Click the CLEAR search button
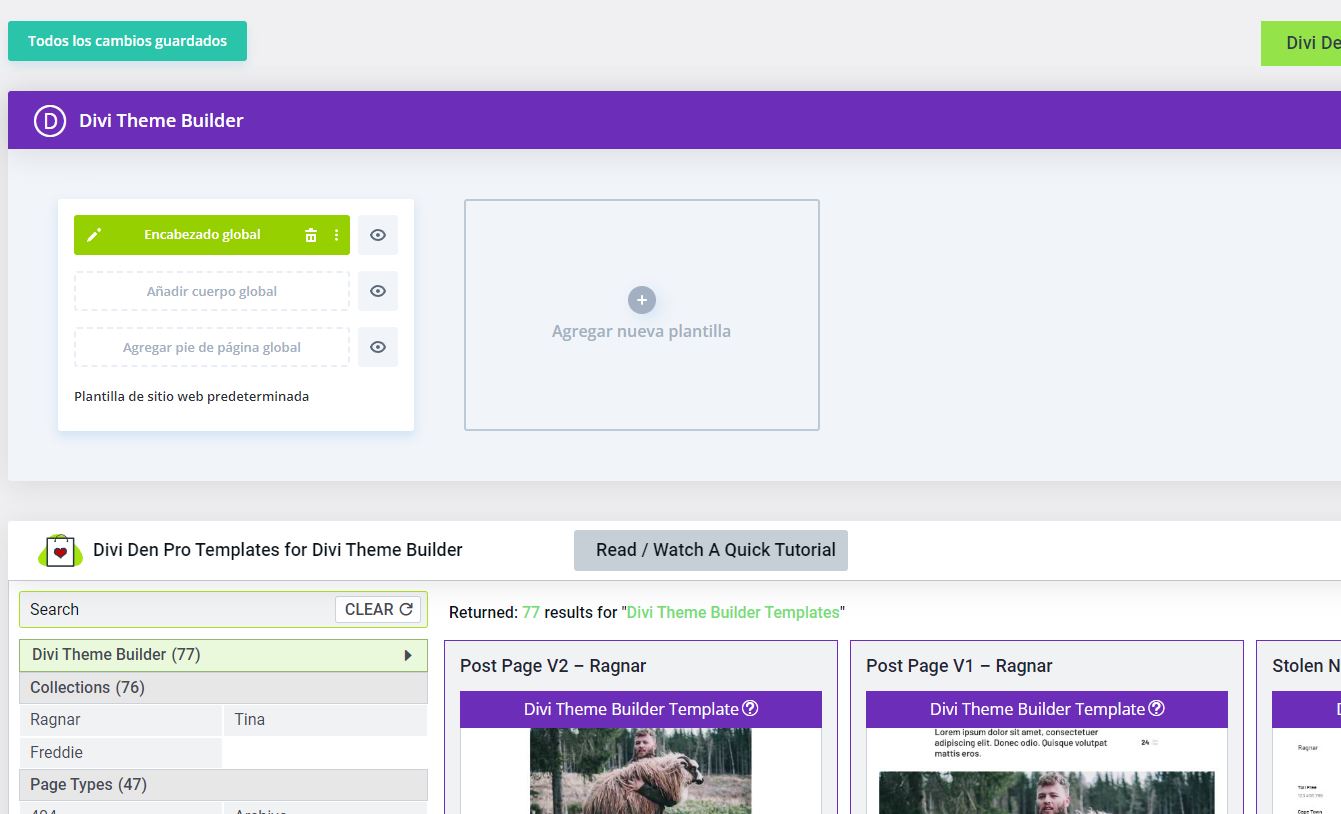 pyautogui.click(x=378, y=609)
